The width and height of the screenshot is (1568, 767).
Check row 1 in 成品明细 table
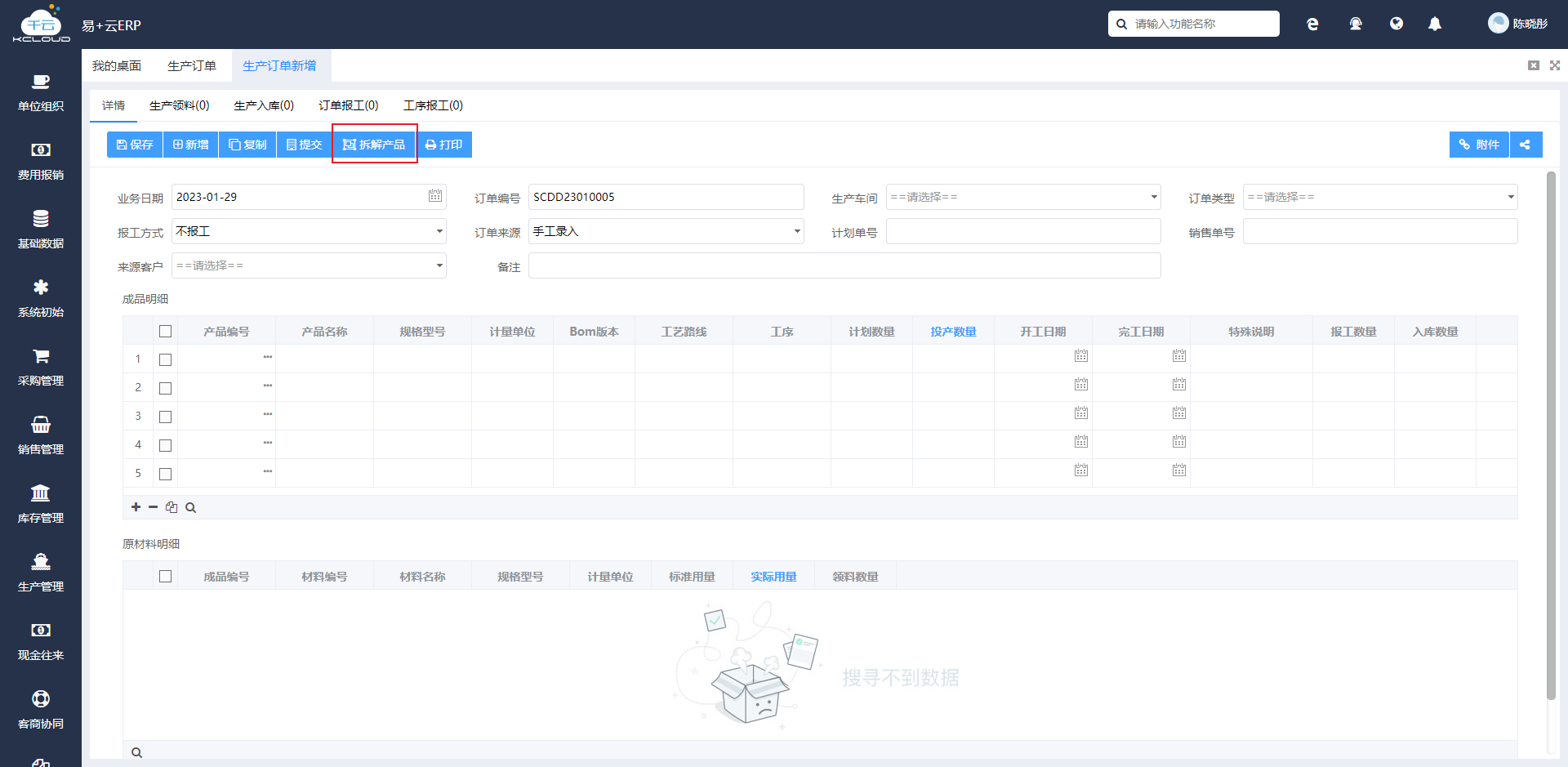click(165, 359)
